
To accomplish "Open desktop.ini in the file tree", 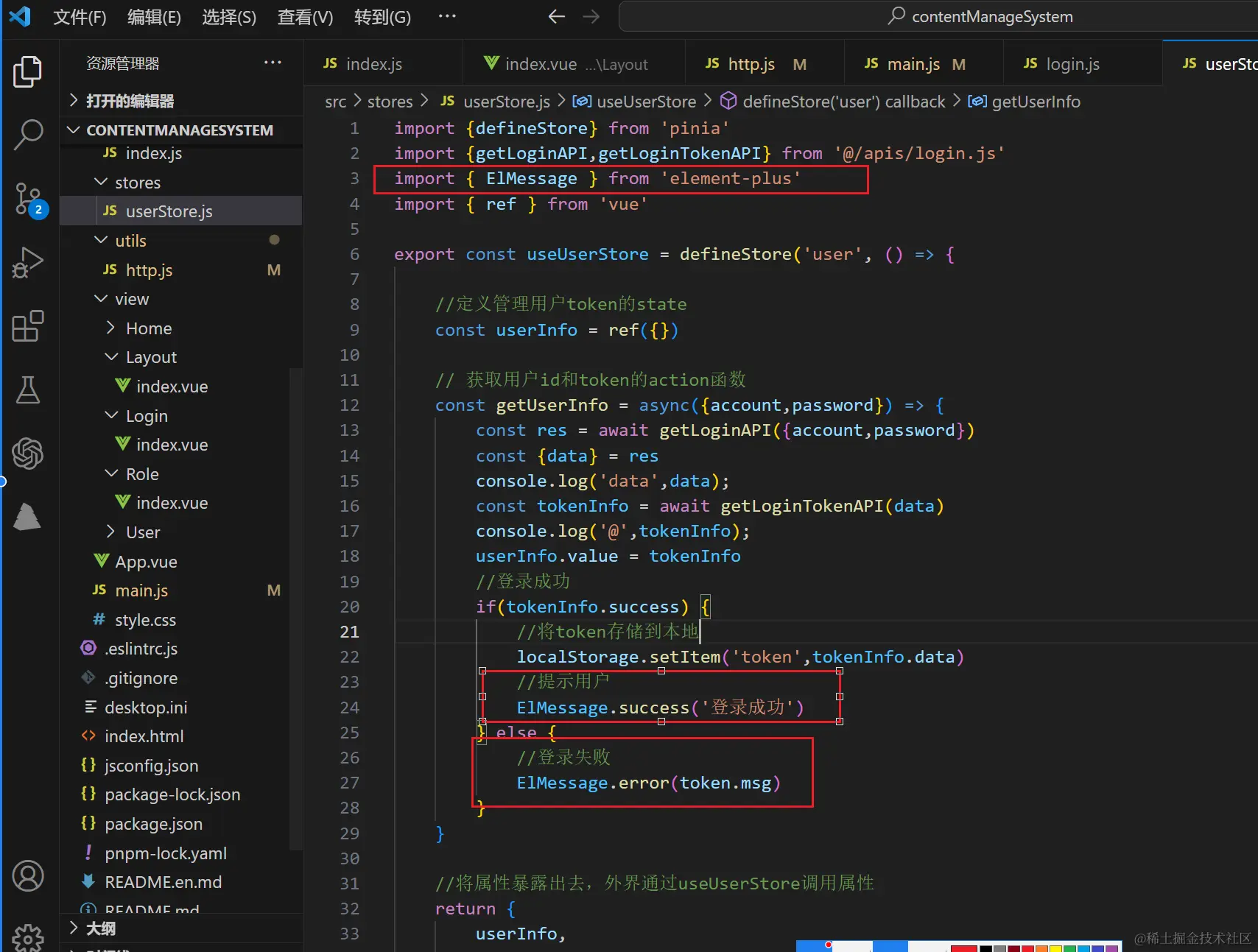I will point(181,708).
